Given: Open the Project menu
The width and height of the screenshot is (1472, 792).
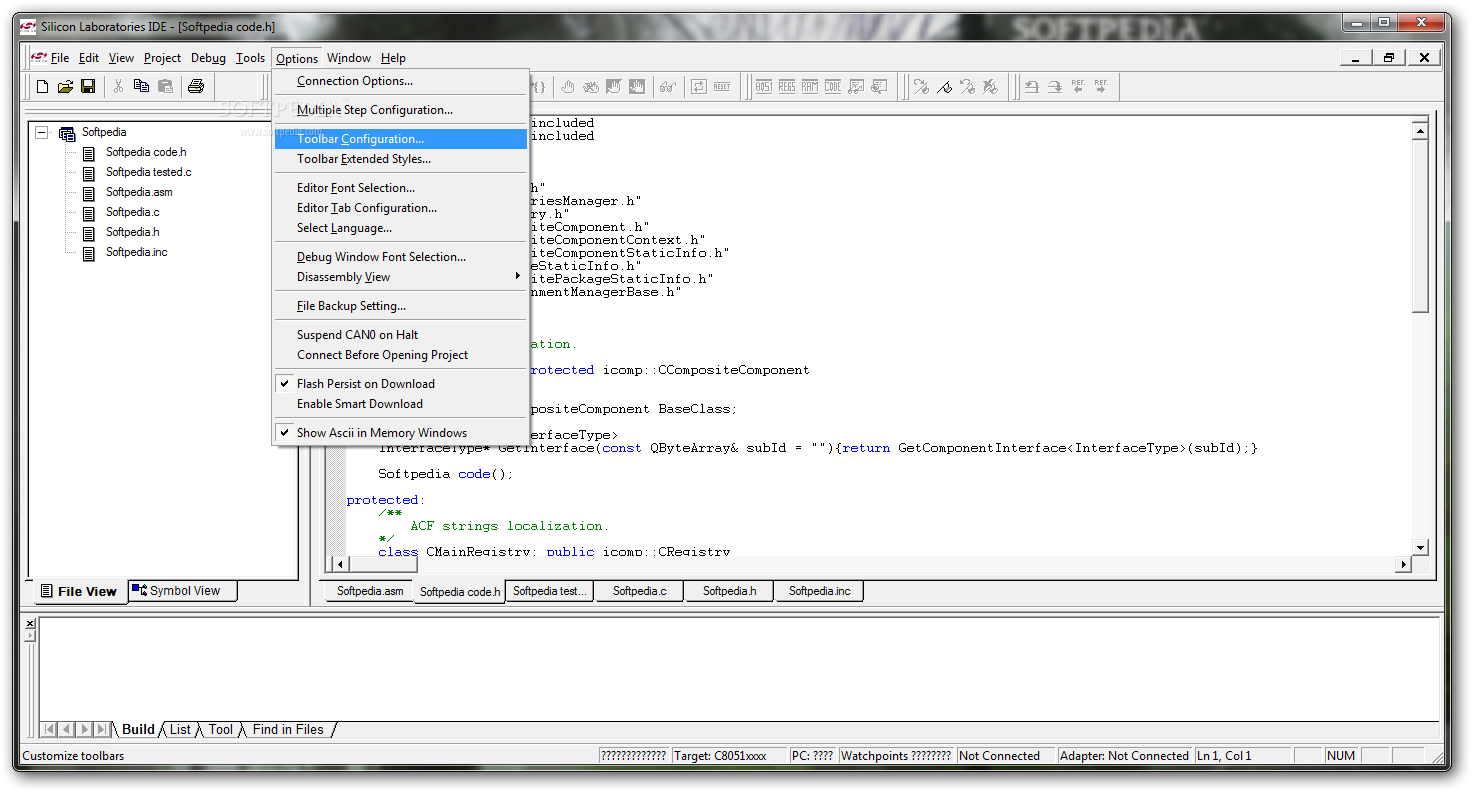Looking at the screenshot, I should pyautogui.click(x=162, y=58).
